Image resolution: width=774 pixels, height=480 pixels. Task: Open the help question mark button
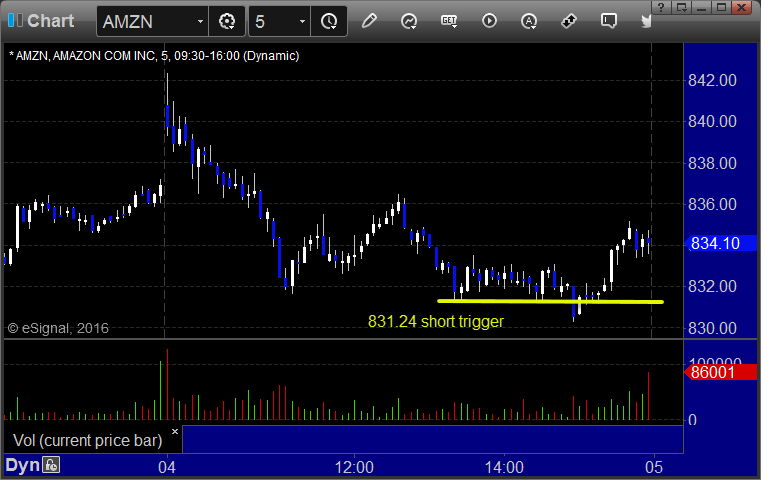pyautogui.click(x=661, y=7)
